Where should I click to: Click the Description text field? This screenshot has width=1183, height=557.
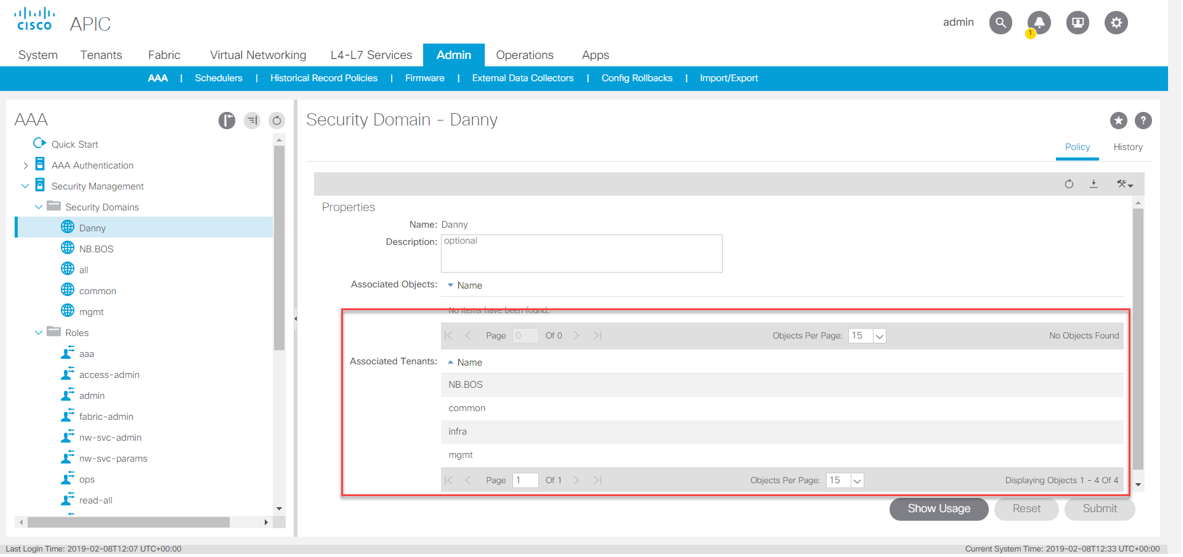tap(582, 253)
